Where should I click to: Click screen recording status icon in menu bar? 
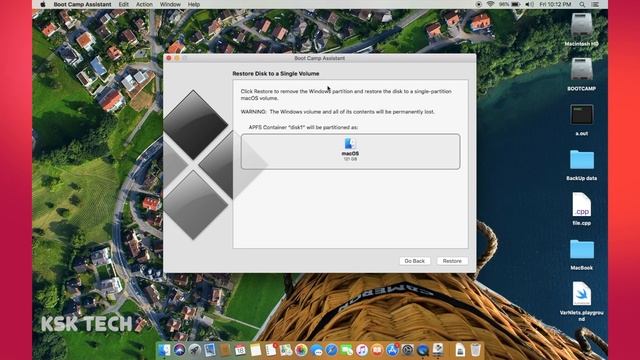point(478,4)
